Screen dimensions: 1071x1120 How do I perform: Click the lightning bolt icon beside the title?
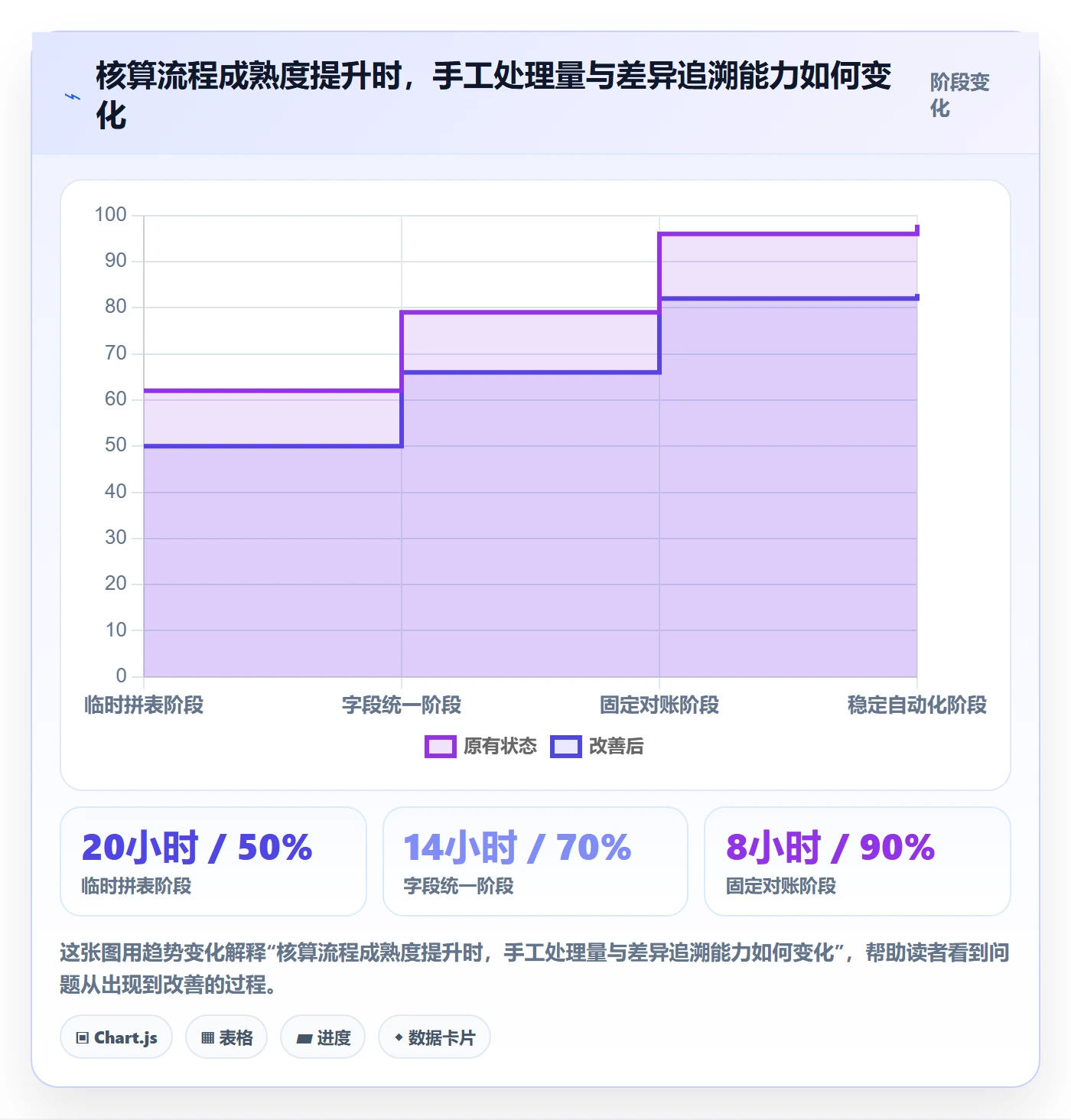pos(73,96)
